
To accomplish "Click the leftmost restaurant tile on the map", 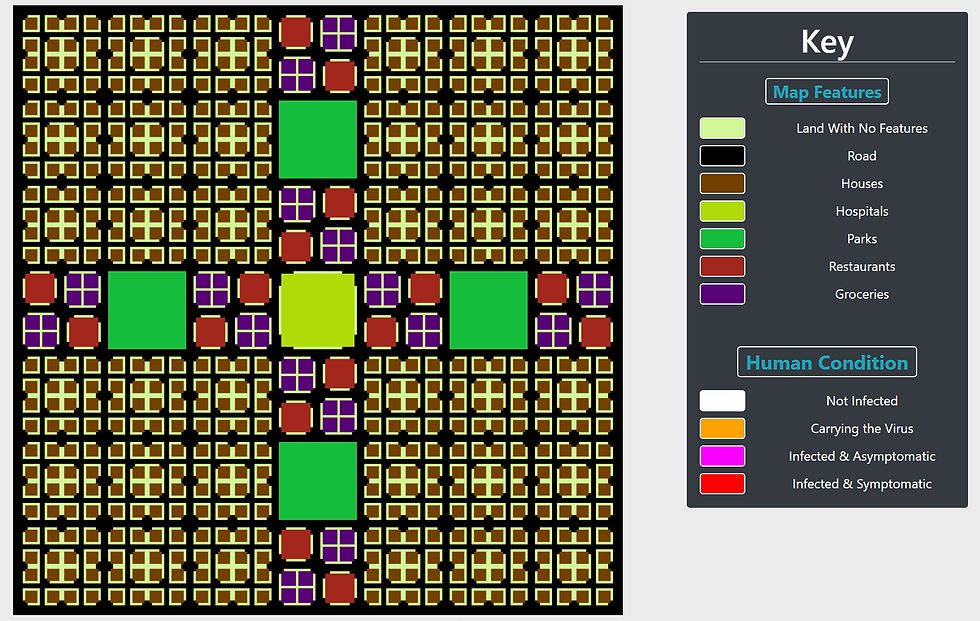I will [x=39, y=289].
